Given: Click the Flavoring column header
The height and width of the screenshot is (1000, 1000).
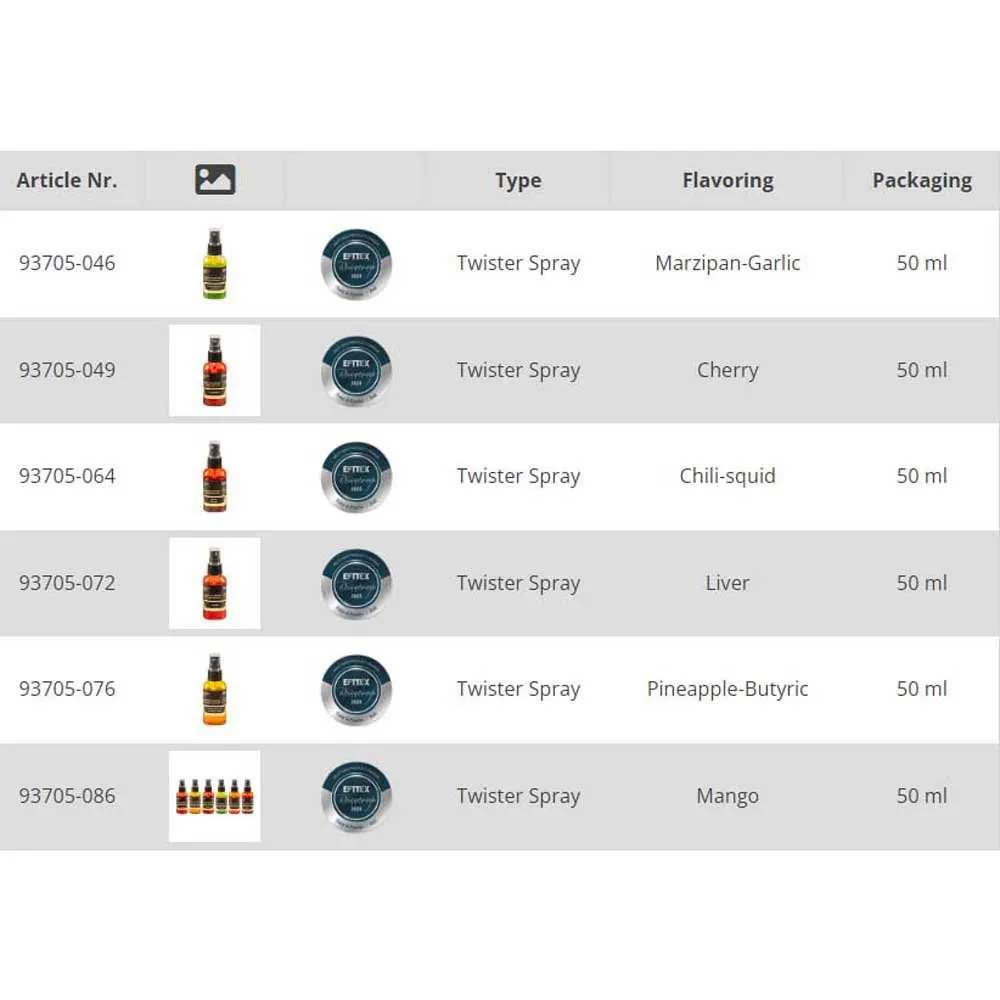Looking at the screenshot, I should 727,181.
